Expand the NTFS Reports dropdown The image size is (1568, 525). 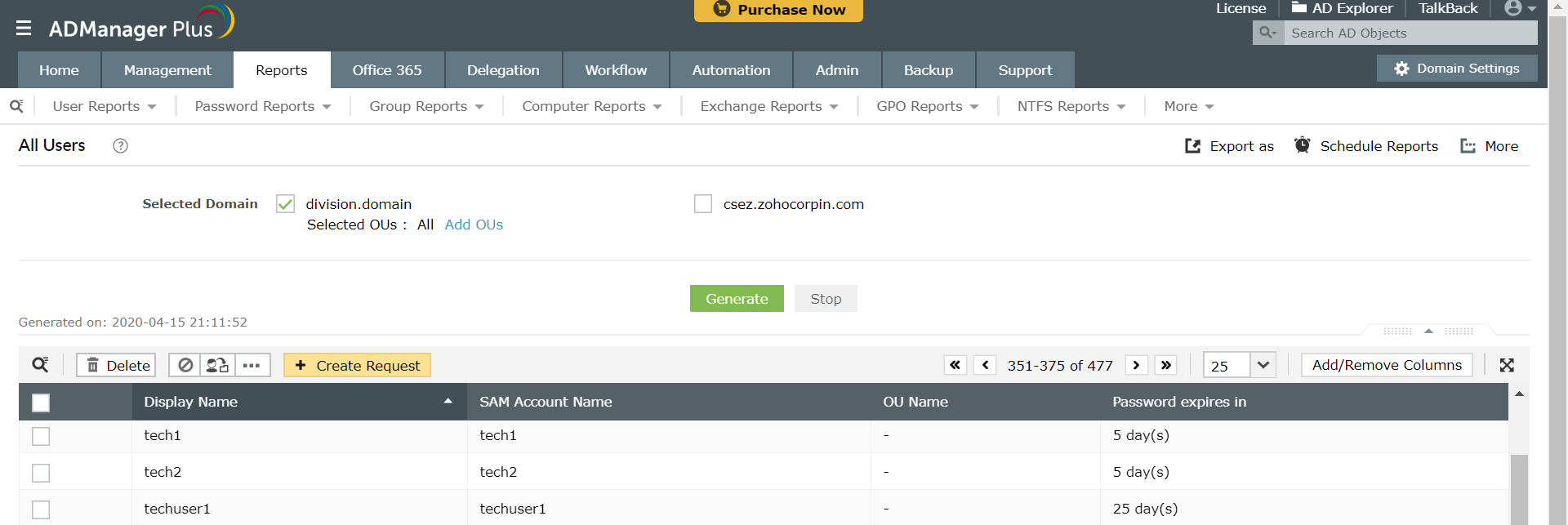pos(1071,106)
